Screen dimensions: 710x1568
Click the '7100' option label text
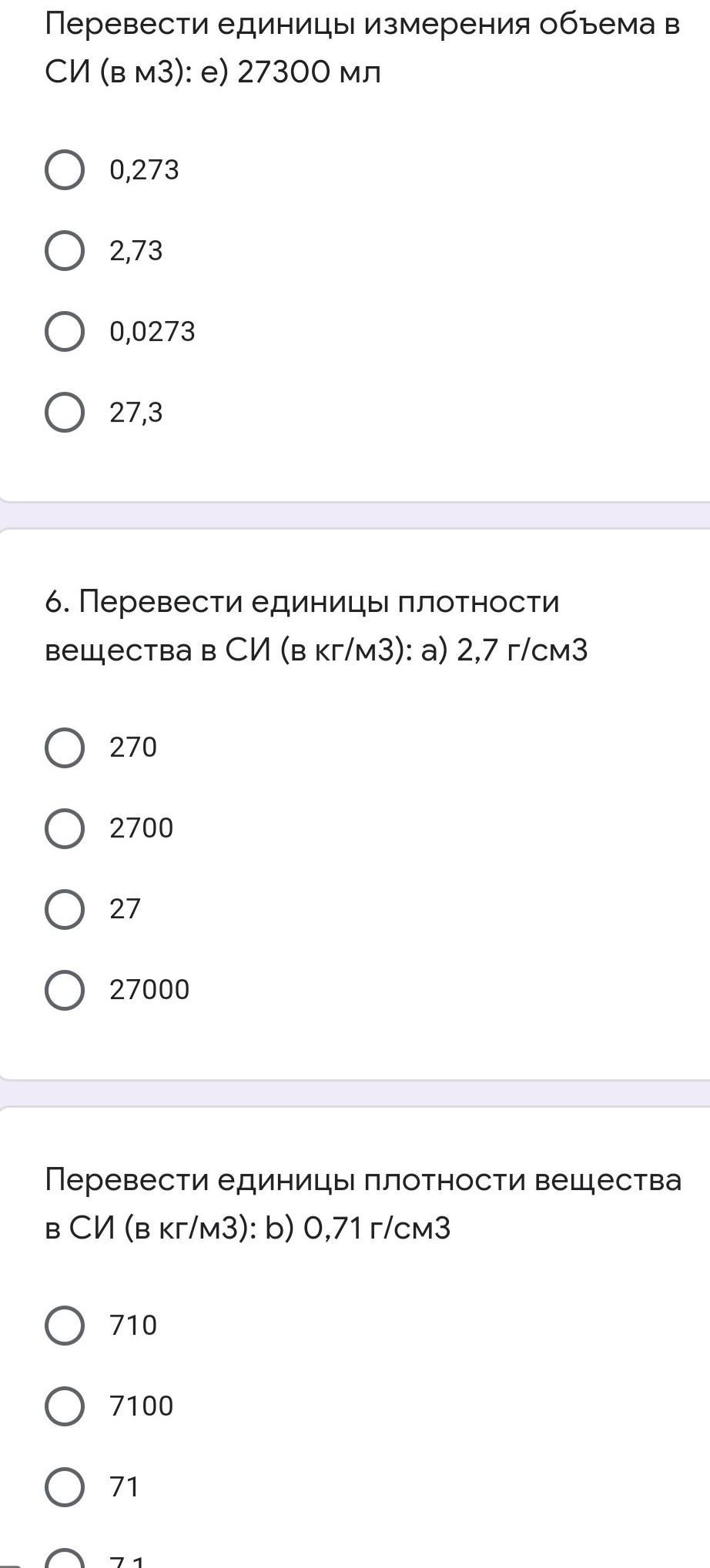(x=142, y=1406)
